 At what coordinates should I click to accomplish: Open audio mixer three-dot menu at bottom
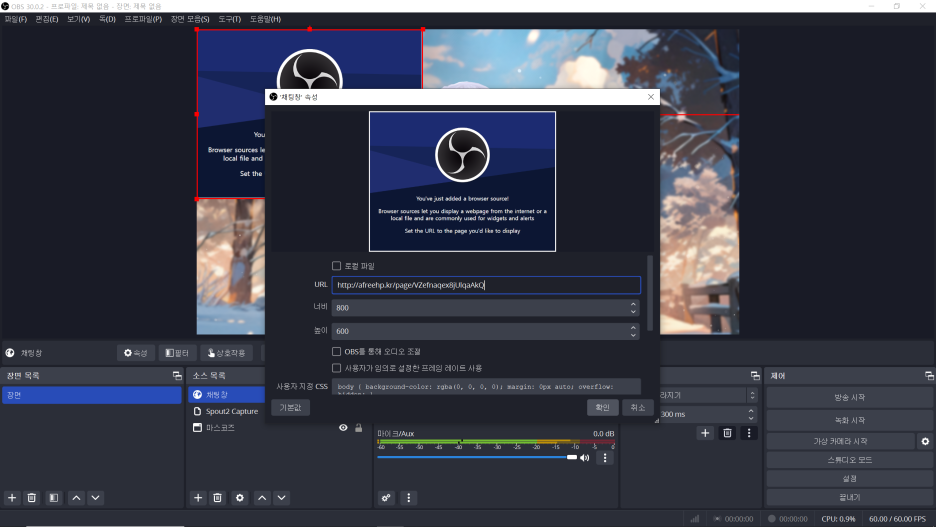pyautogui.click(x=409, y=498)
